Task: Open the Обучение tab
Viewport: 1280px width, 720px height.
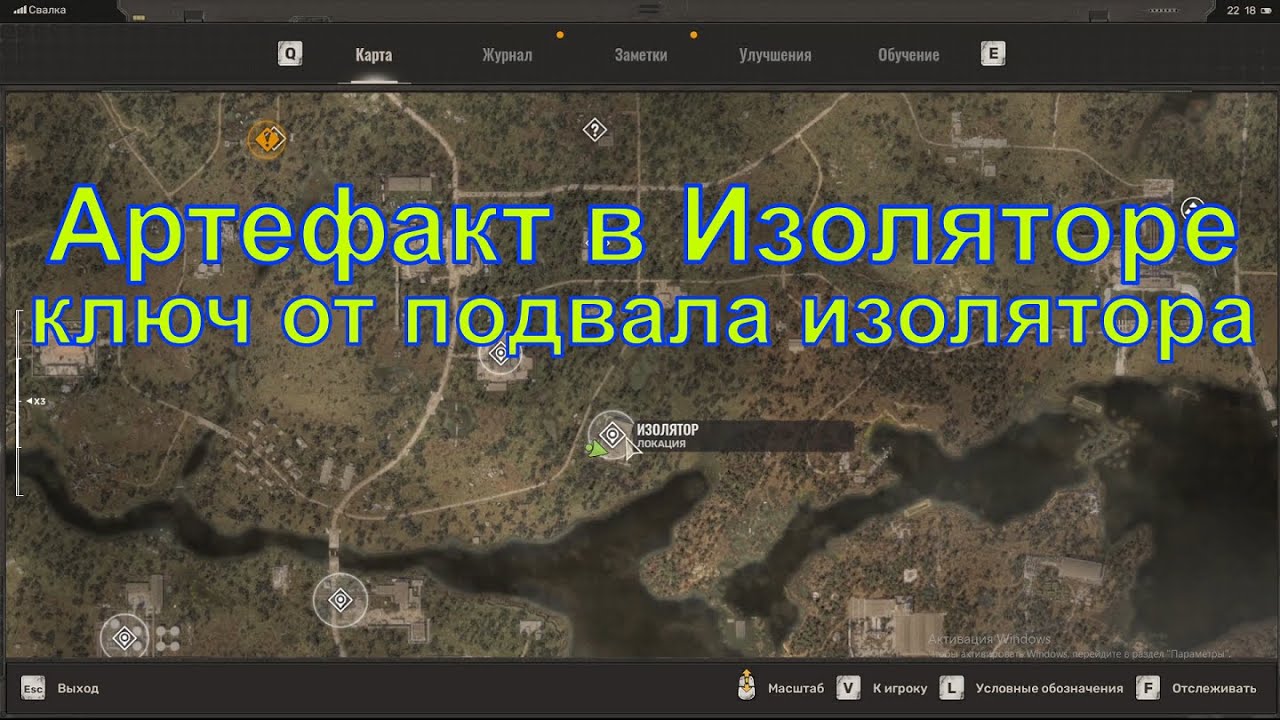Action: 908,55
